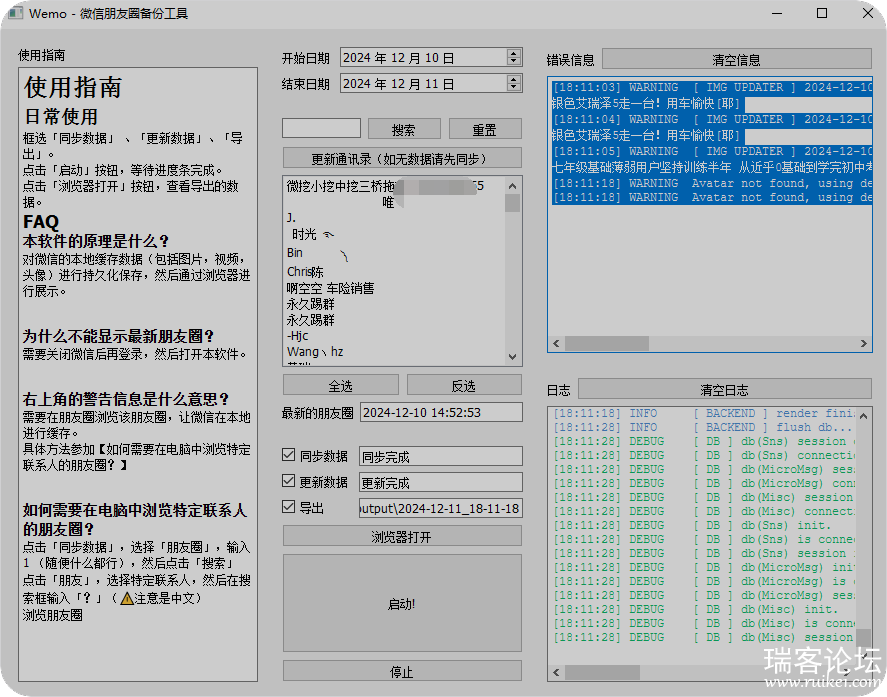The height and width of the screenshot is (697, 887).
Task: Click contact list scroll down arrow
Action: (x=513, y=356)
